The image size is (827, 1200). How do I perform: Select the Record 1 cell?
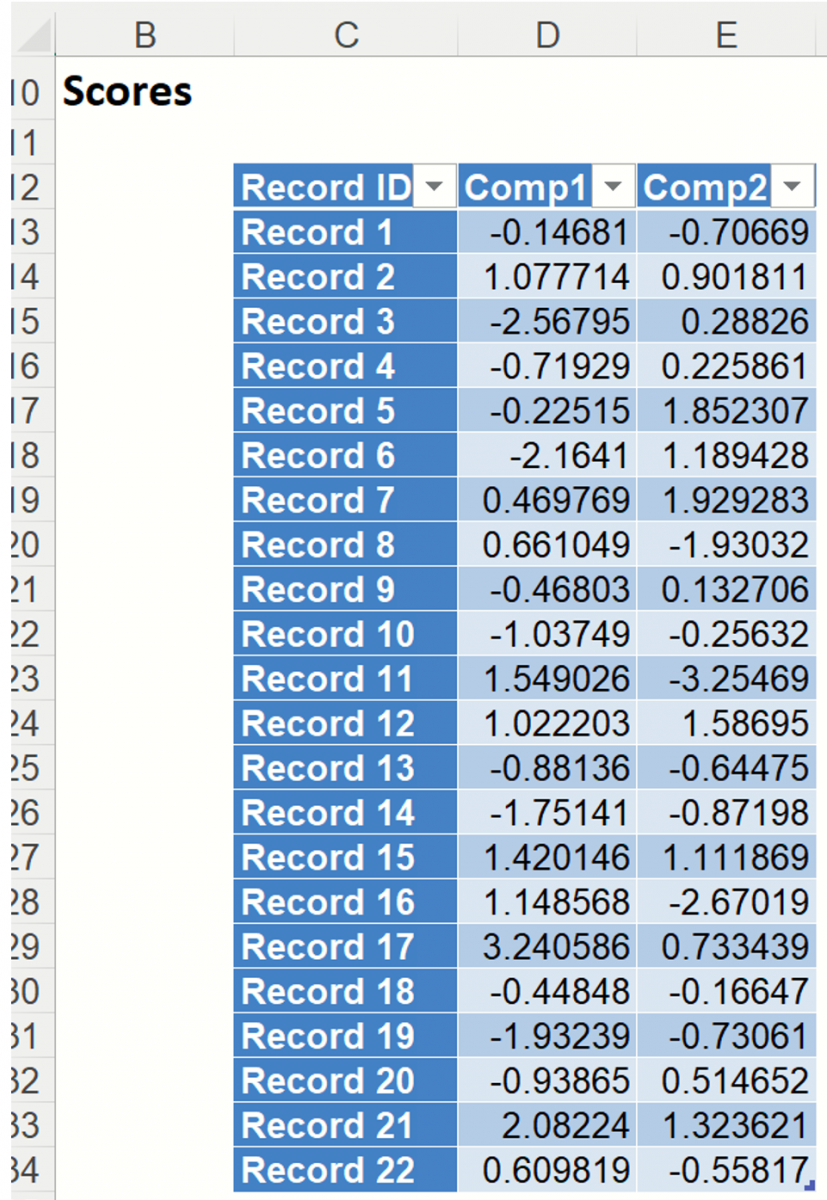tap(320, 232)
